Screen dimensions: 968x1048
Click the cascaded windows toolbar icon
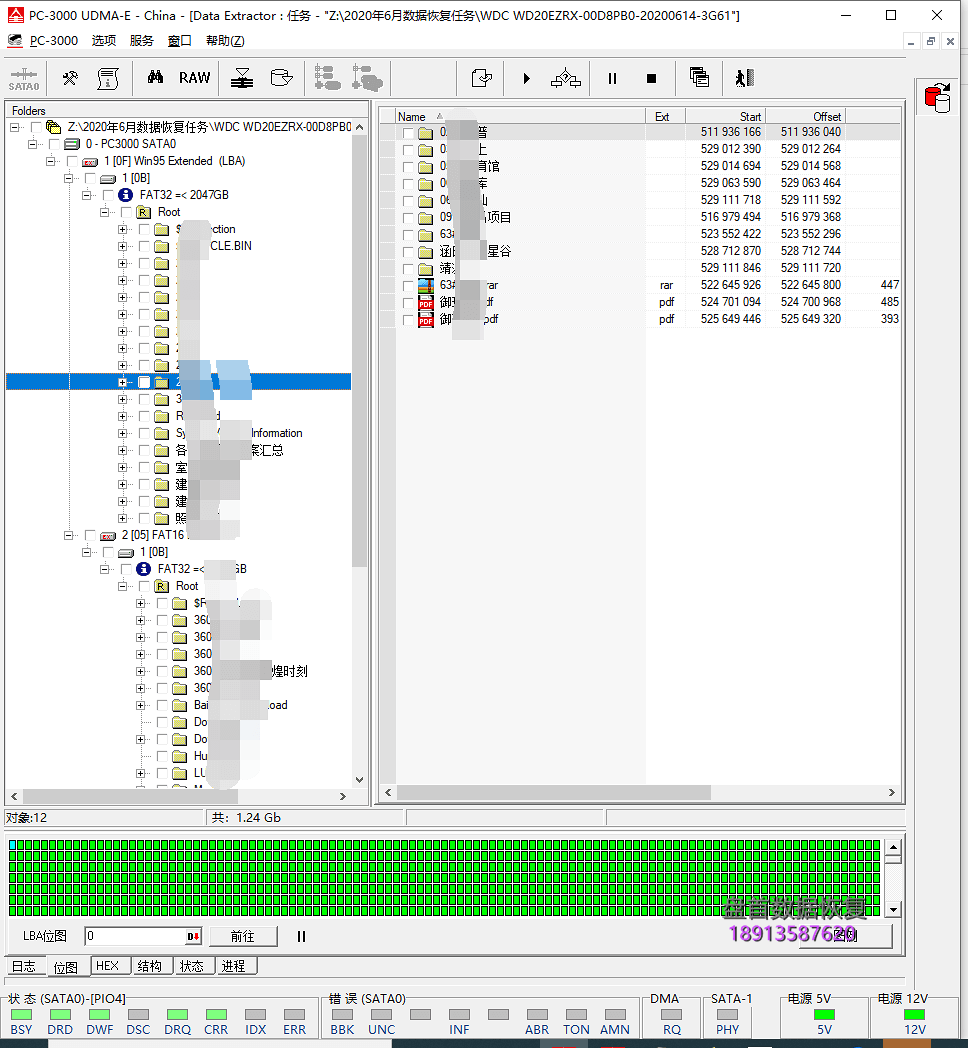[x=699, y=78]
